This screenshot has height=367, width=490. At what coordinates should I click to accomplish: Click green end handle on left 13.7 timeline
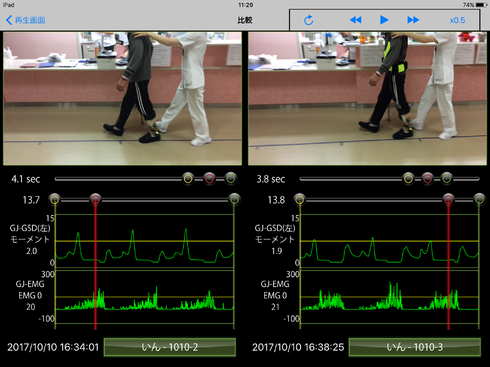pos(234,200)
